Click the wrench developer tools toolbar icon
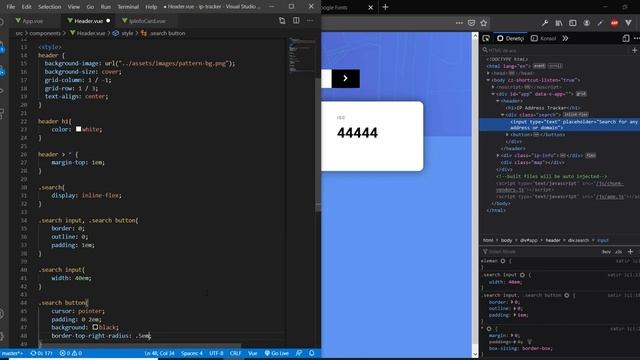640x360 pixels. [x=545, y=23]
